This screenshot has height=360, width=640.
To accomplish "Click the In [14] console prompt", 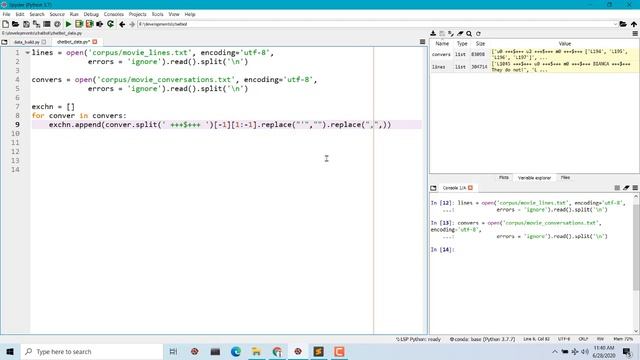I will [442, 249].
